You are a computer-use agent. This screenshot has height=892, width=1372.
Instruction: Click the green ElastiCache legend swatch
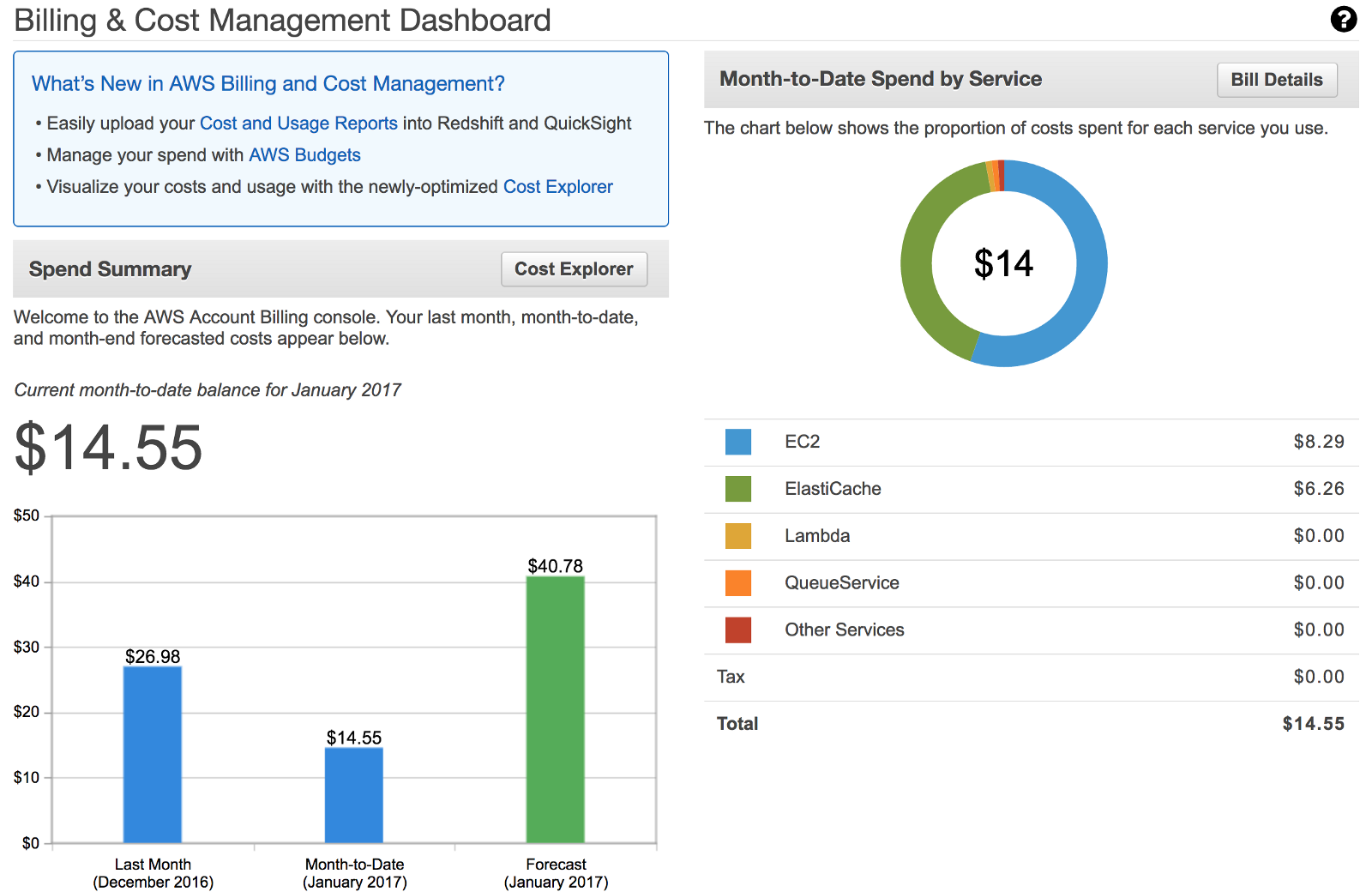pos(737,489)
